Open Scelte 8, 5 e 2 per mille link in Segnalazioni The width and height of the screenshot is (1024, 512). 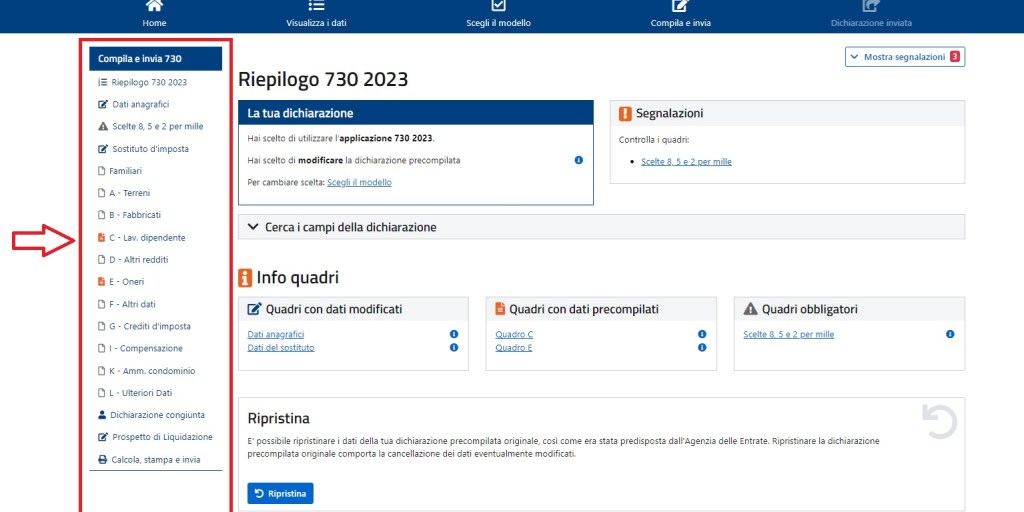coord(686,162)
